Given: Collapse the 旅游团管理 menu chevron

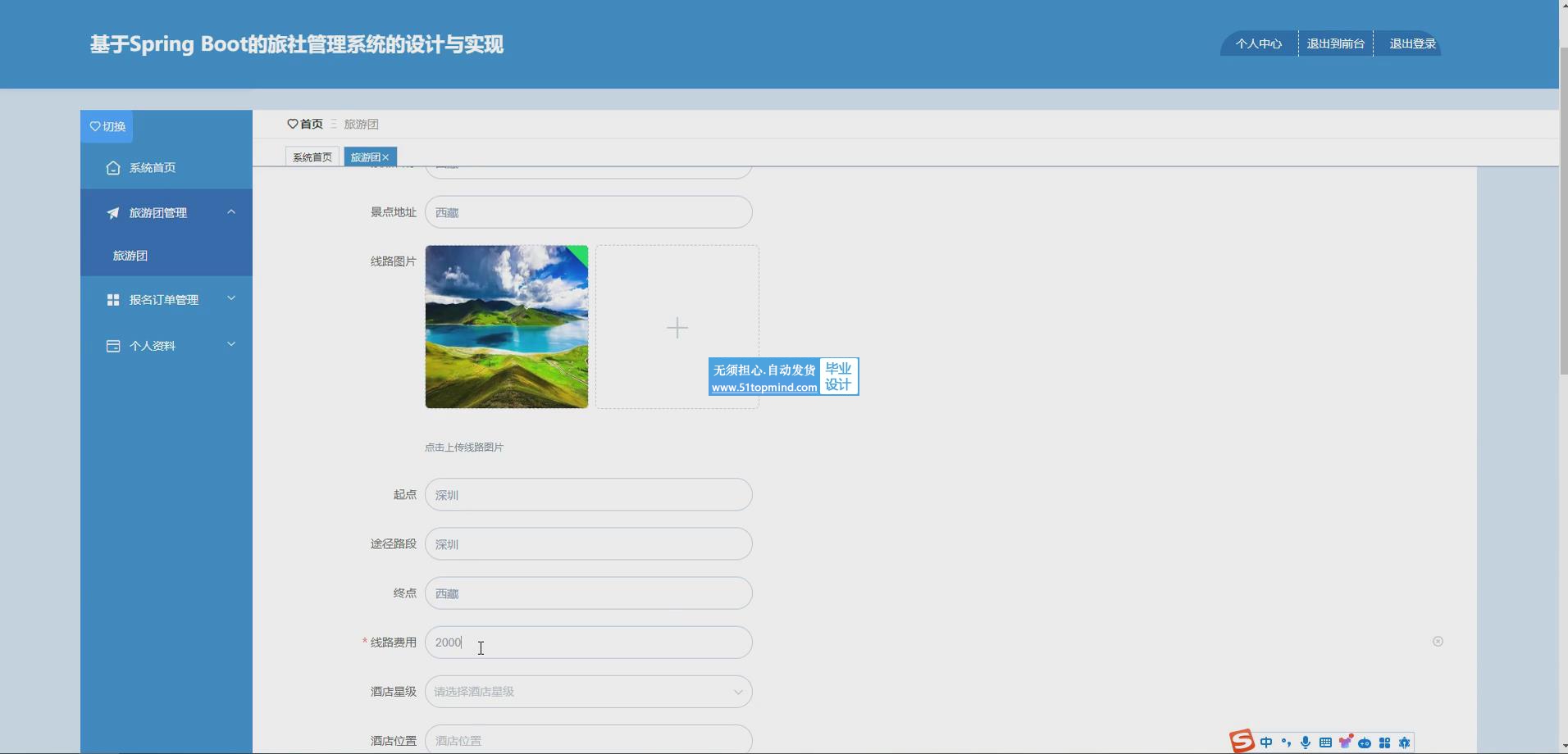Looking at the screenshot, I should point(231,212).
